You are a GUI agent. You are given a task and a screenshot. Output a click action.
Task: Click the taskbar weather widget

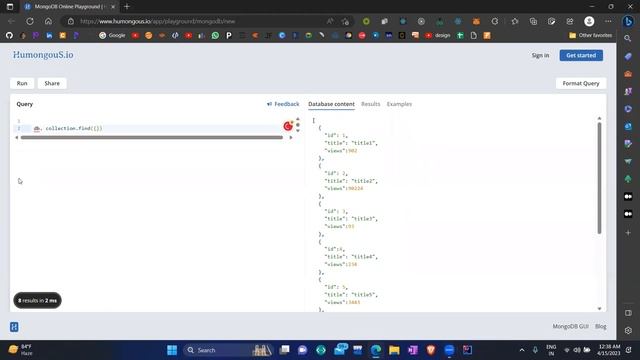pyautogui.click(x=20, y=350)
